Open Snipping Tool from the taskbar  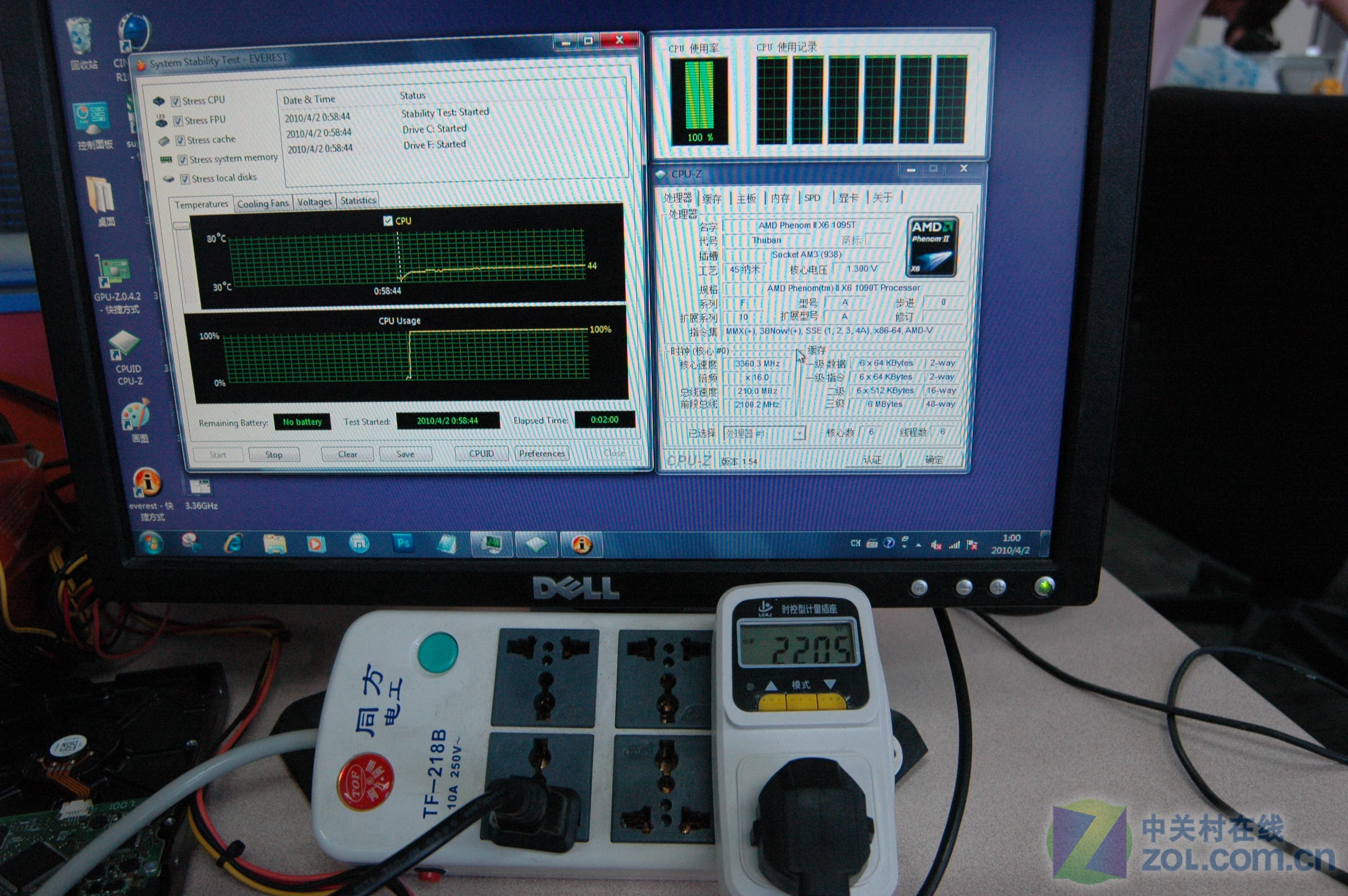[x=191, y=542]
